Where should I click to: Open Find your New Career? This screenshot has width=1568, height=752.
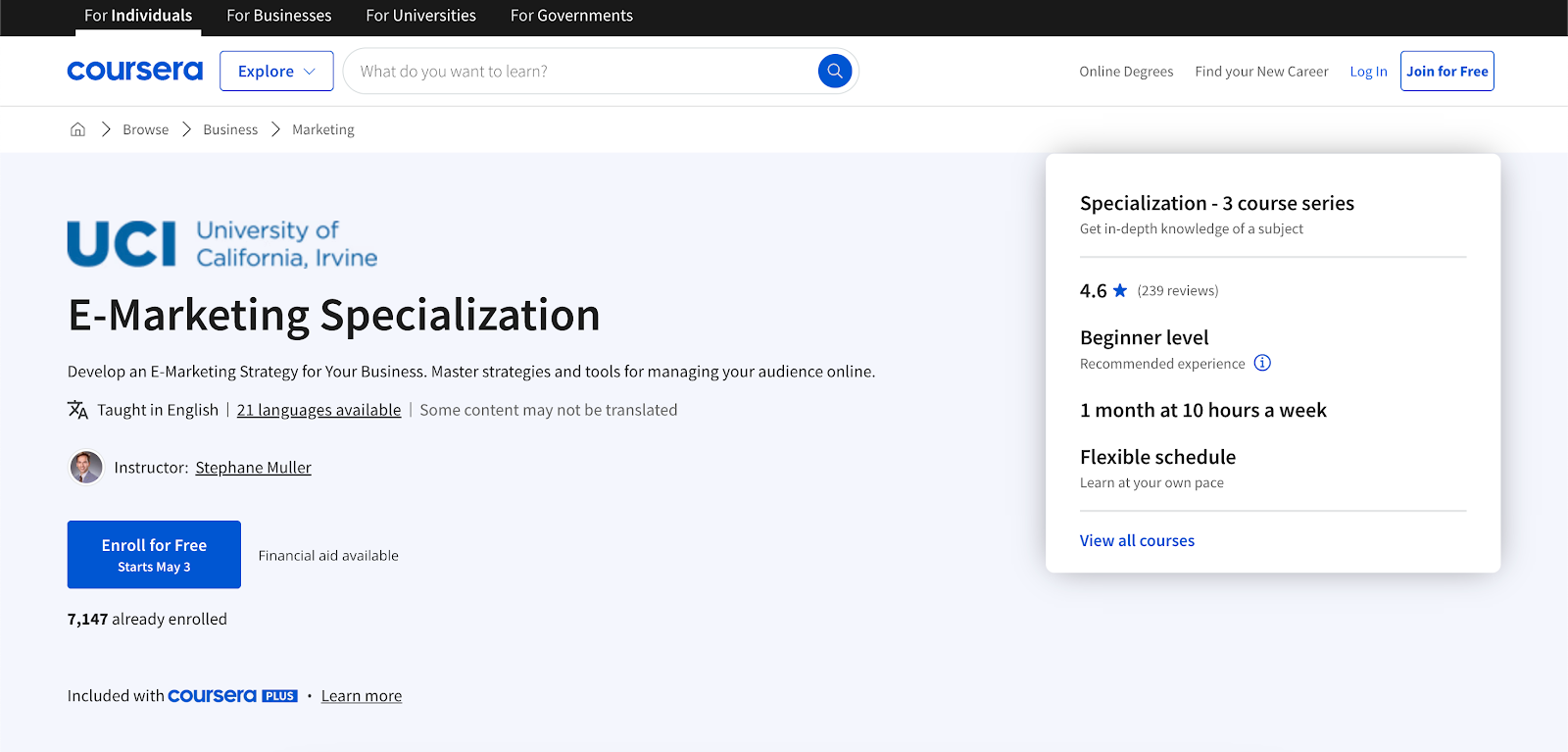click(x=1261, y=72)
